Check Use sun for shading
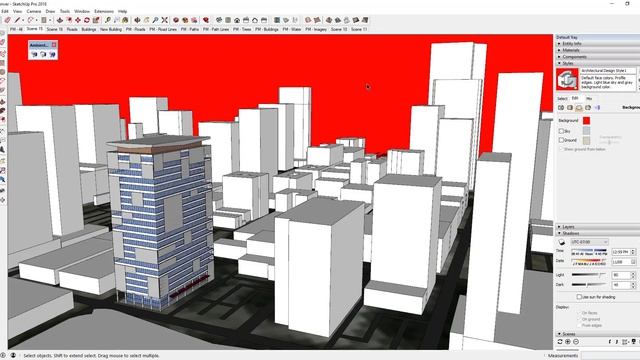The width and height of the screenshot is (640, 360). [x=579, y=297]
